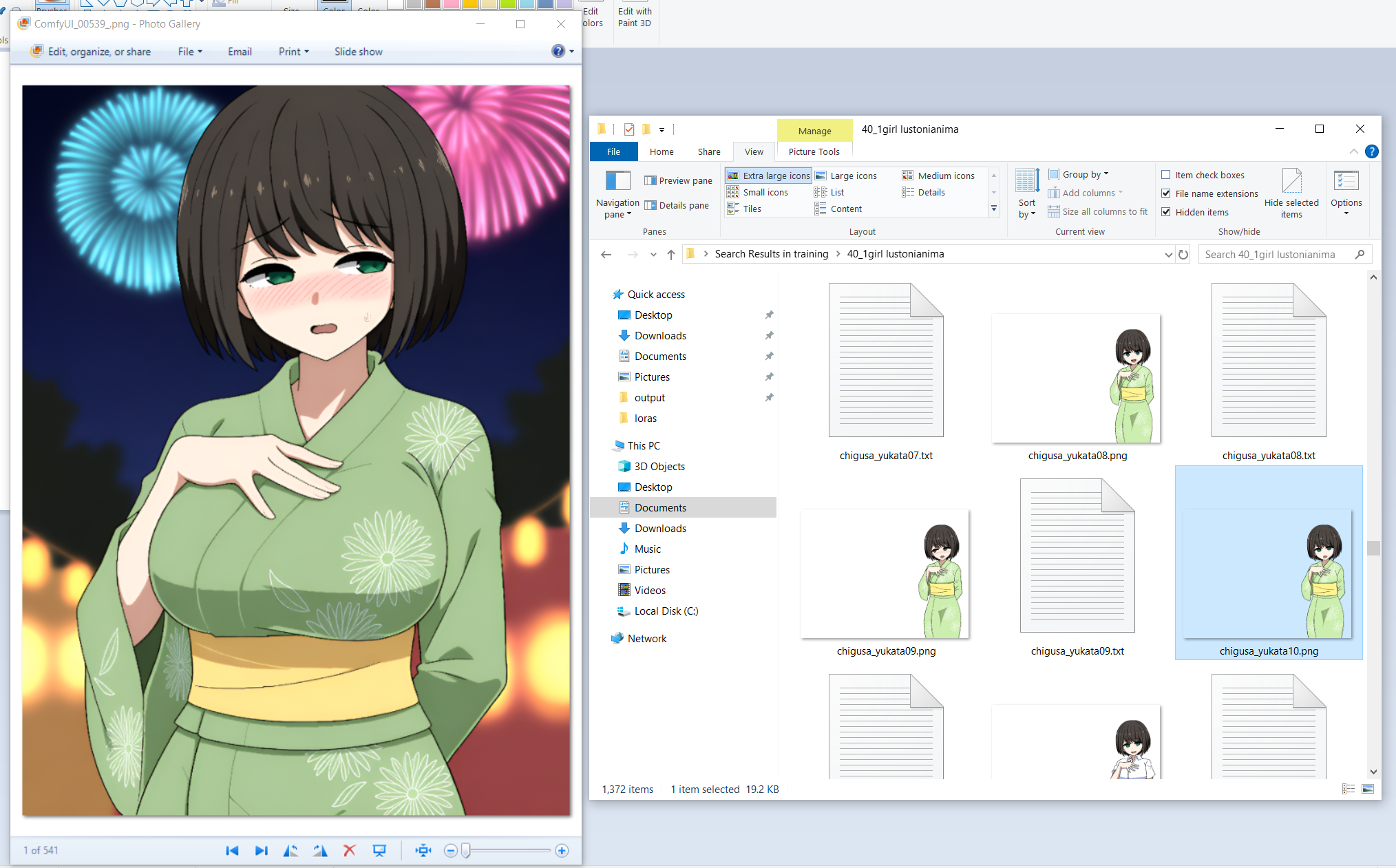
Task: Open the Navigation pane dropdown
Action: [x=617, y=195]
